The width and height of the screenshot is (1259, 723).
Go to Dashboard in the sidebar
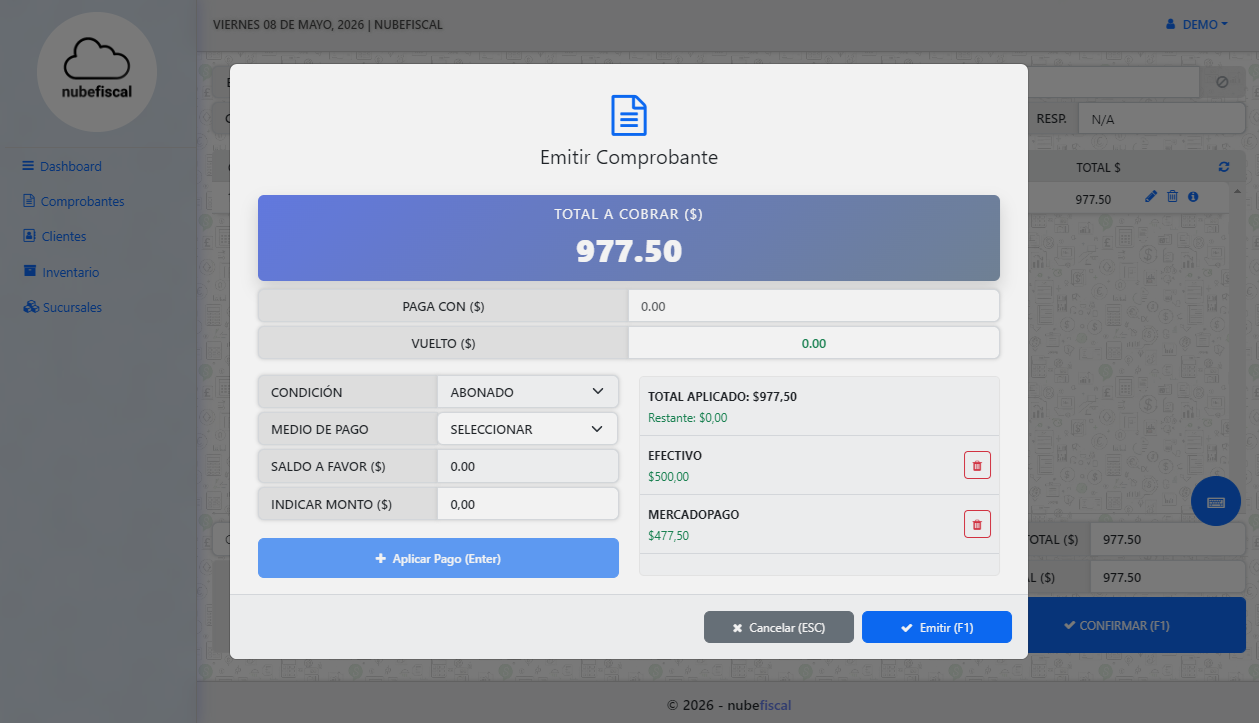pos(62,166)
